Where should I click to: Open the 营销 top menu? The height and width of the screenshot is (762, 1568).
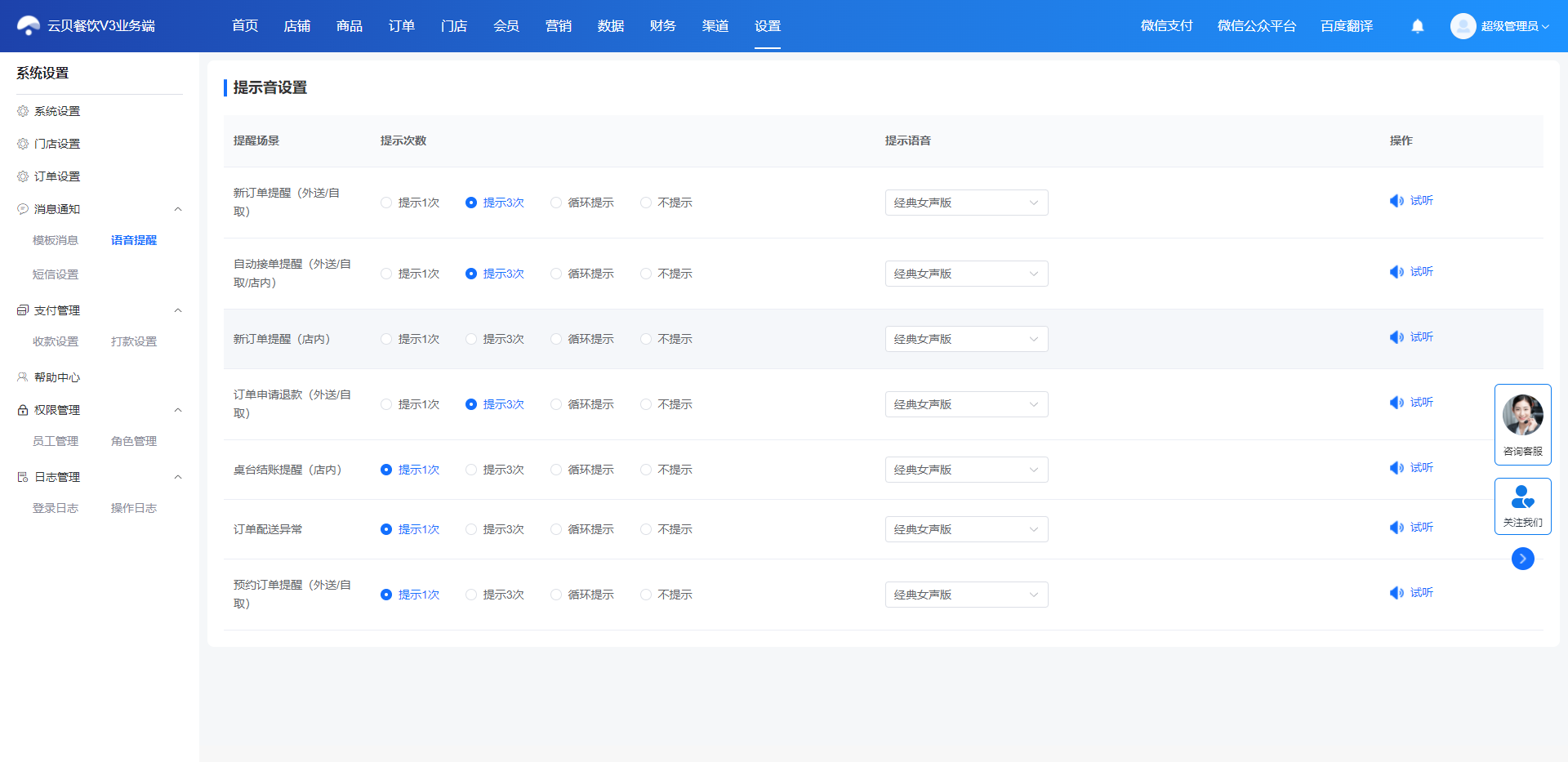pos(559,26)
